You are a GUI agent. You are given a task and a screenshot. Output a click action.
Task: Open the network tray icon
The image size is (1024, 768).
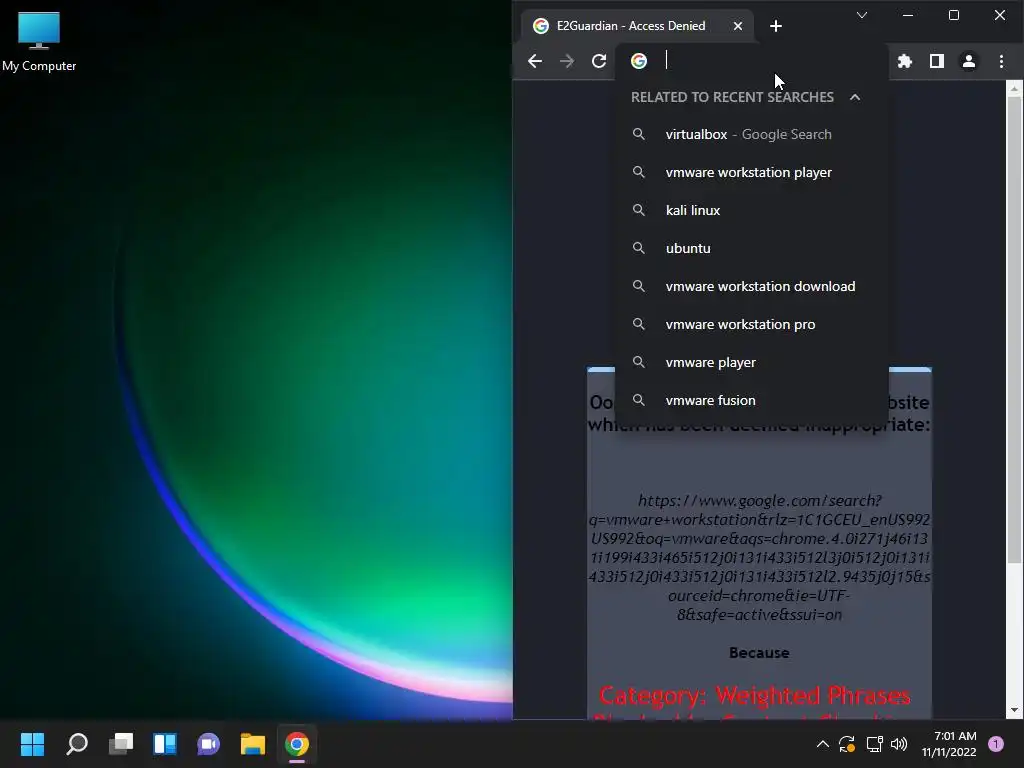pyautogui.click(x=874, y=744)
